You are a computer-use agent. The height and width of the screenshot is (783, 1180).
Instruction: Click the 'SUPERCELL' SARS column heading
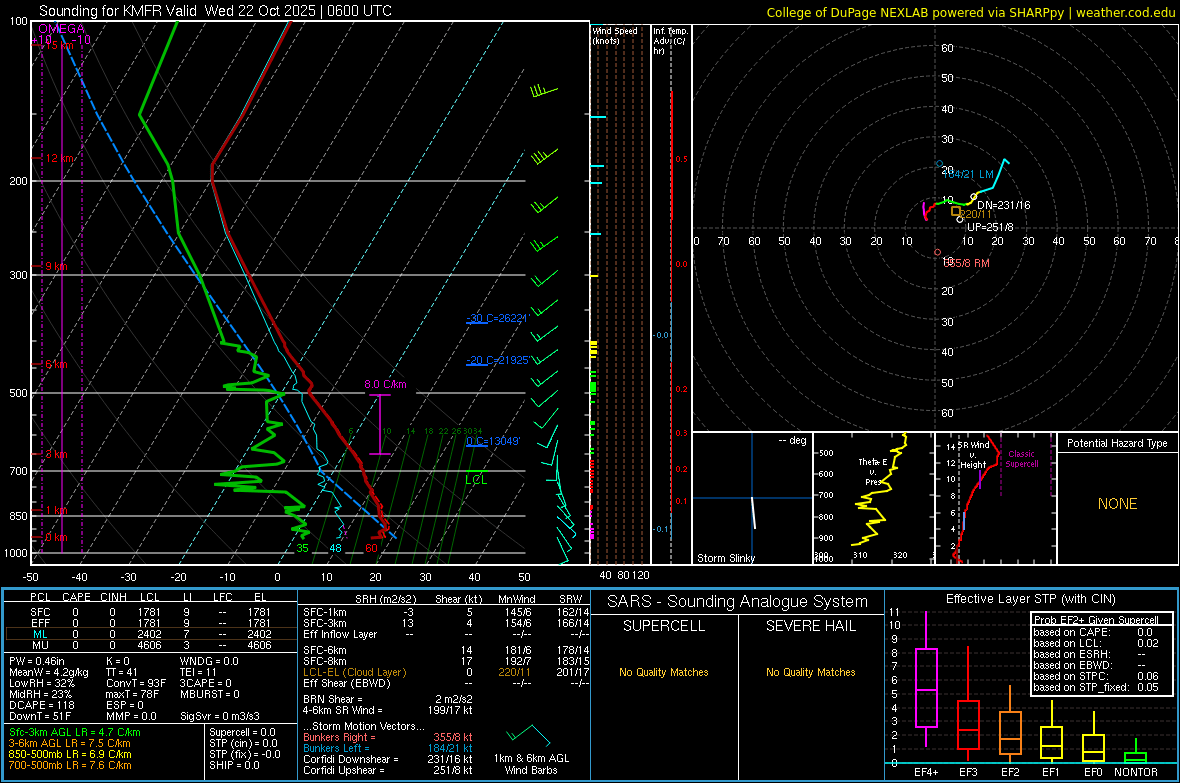pos(664,626)
